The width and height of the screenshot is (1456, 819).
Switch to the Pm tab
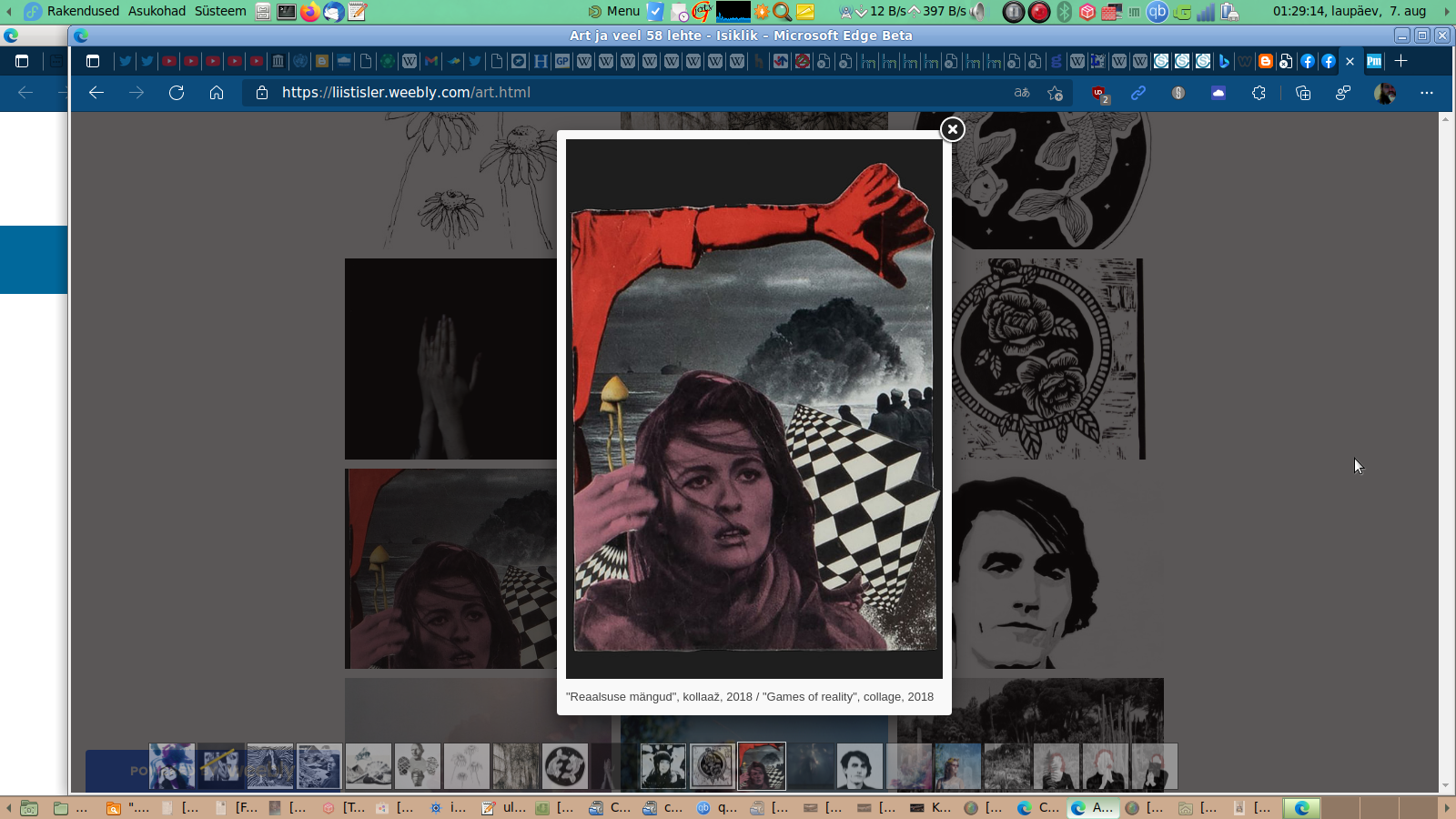point(1374,62)
